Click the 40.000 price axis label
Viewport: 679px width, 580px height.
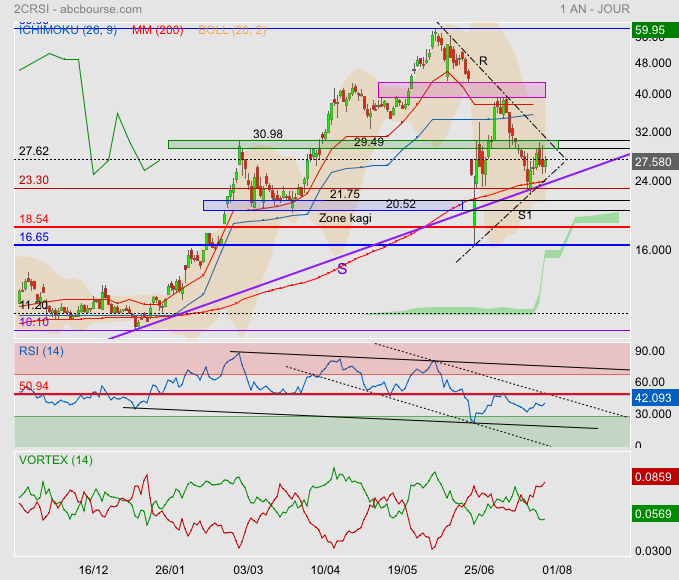(x=653, y=94)
